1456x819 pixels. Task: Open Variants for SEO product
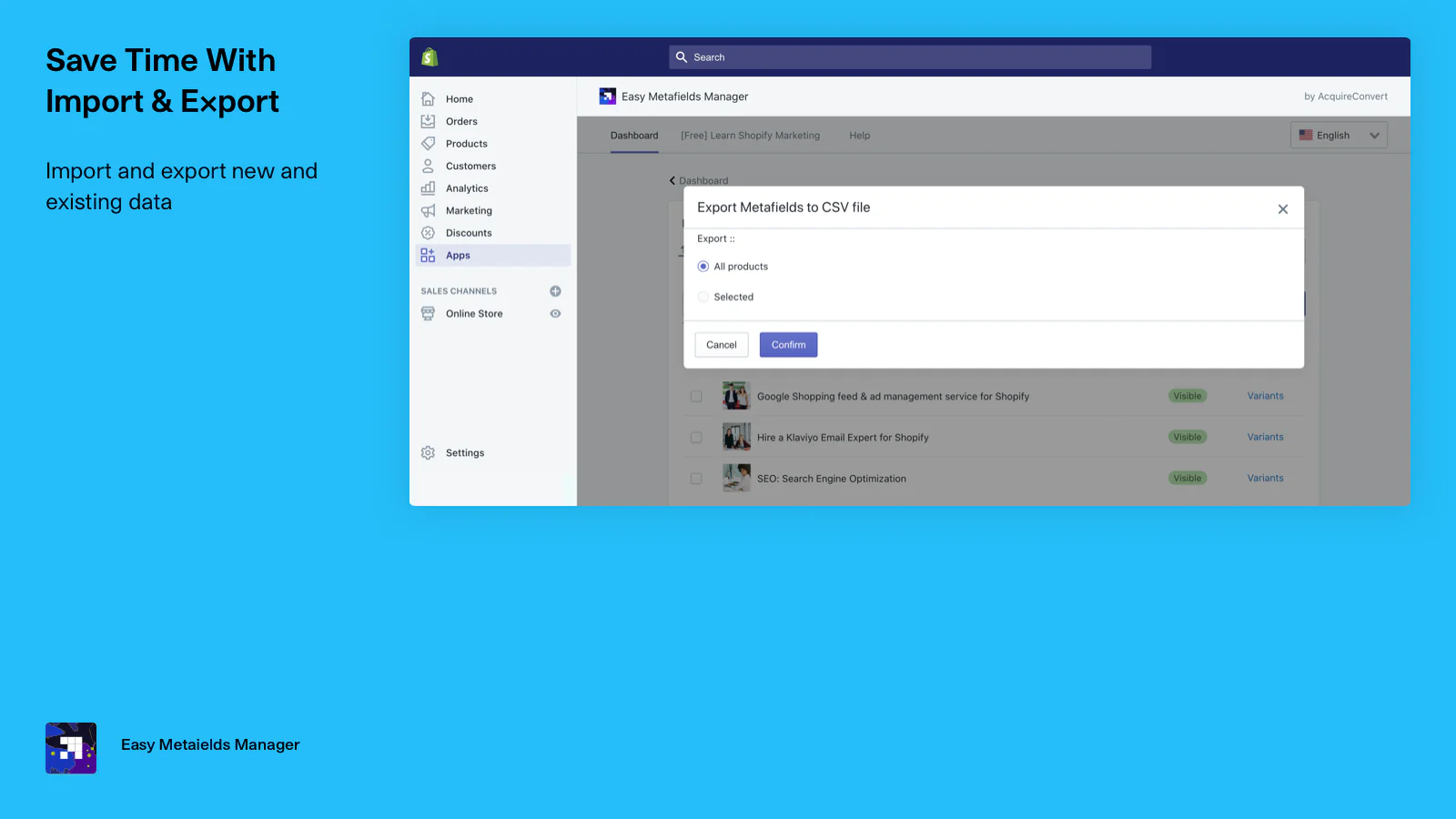[x=1265, y=478]
